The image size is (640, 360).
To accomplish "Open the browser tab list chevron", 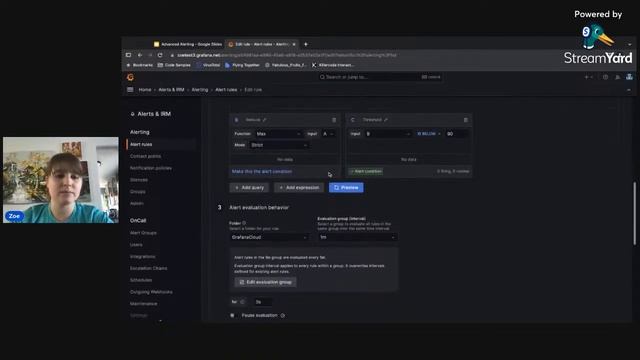I will (x=629, y=44).
